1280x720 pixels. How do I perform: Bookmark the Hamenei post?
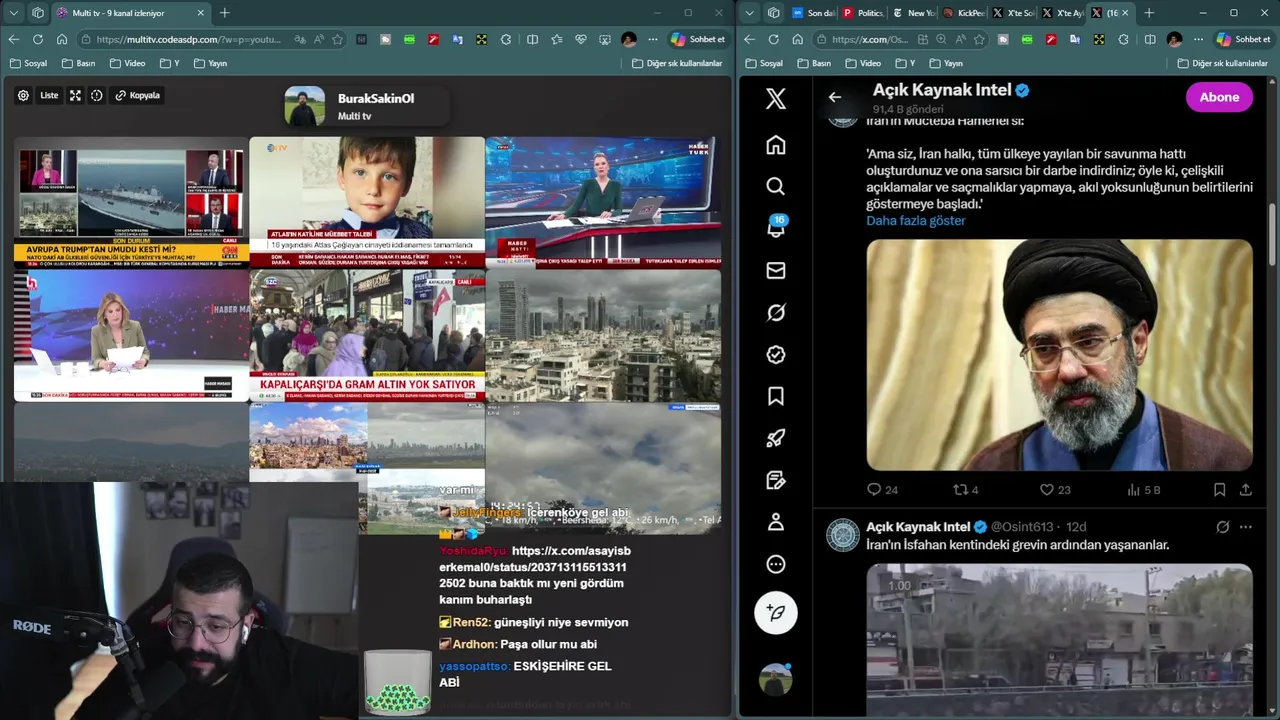pyautogui.click(x=1219, y=490)
